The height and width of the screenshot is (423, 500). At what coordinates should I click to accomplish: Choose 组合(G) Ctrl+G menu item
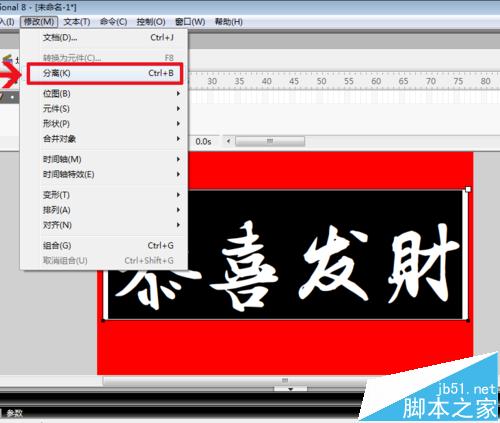(x=104, y=246)
